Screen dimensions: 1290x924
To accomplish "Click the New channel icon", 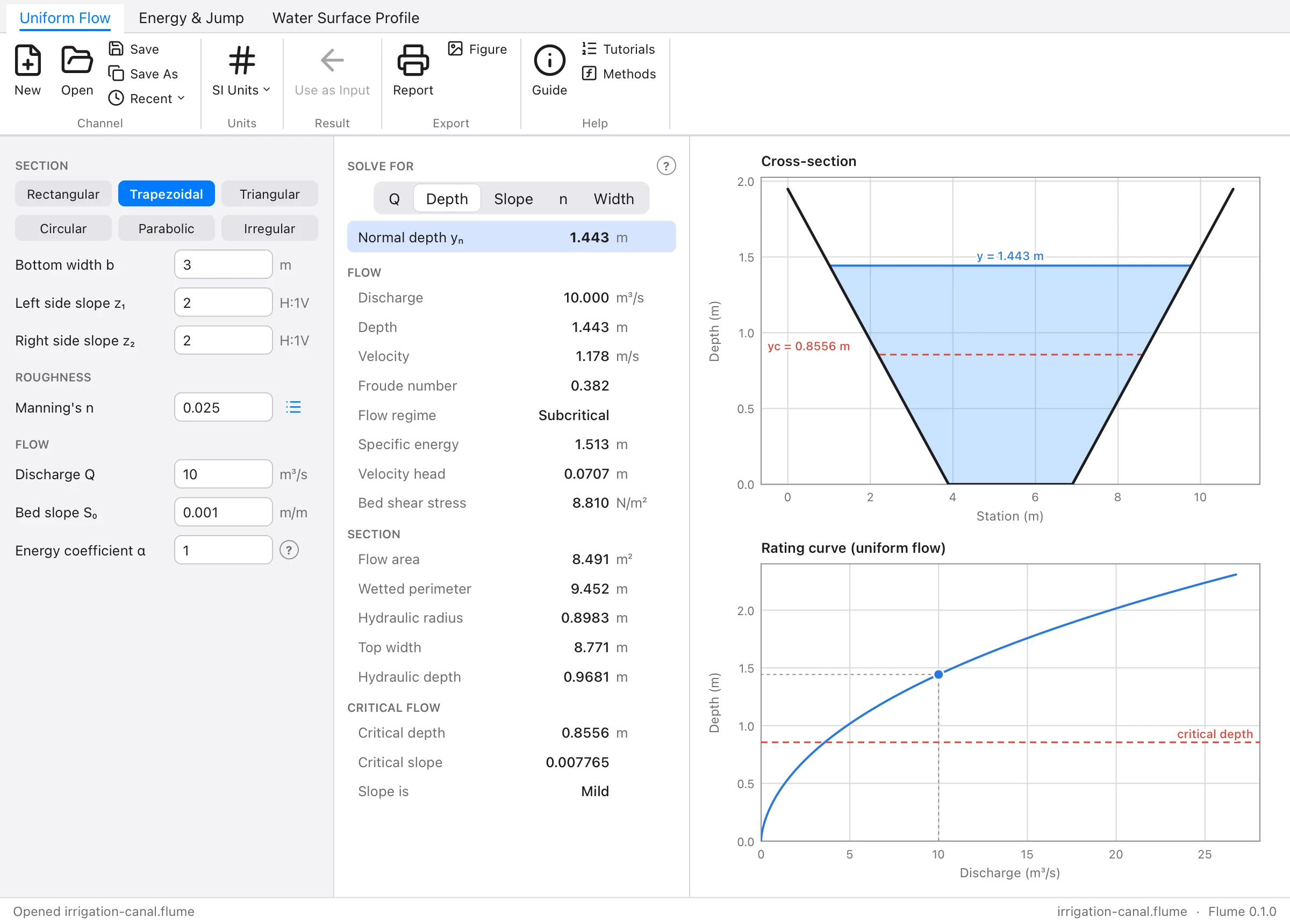I will [x=27, y=60].
